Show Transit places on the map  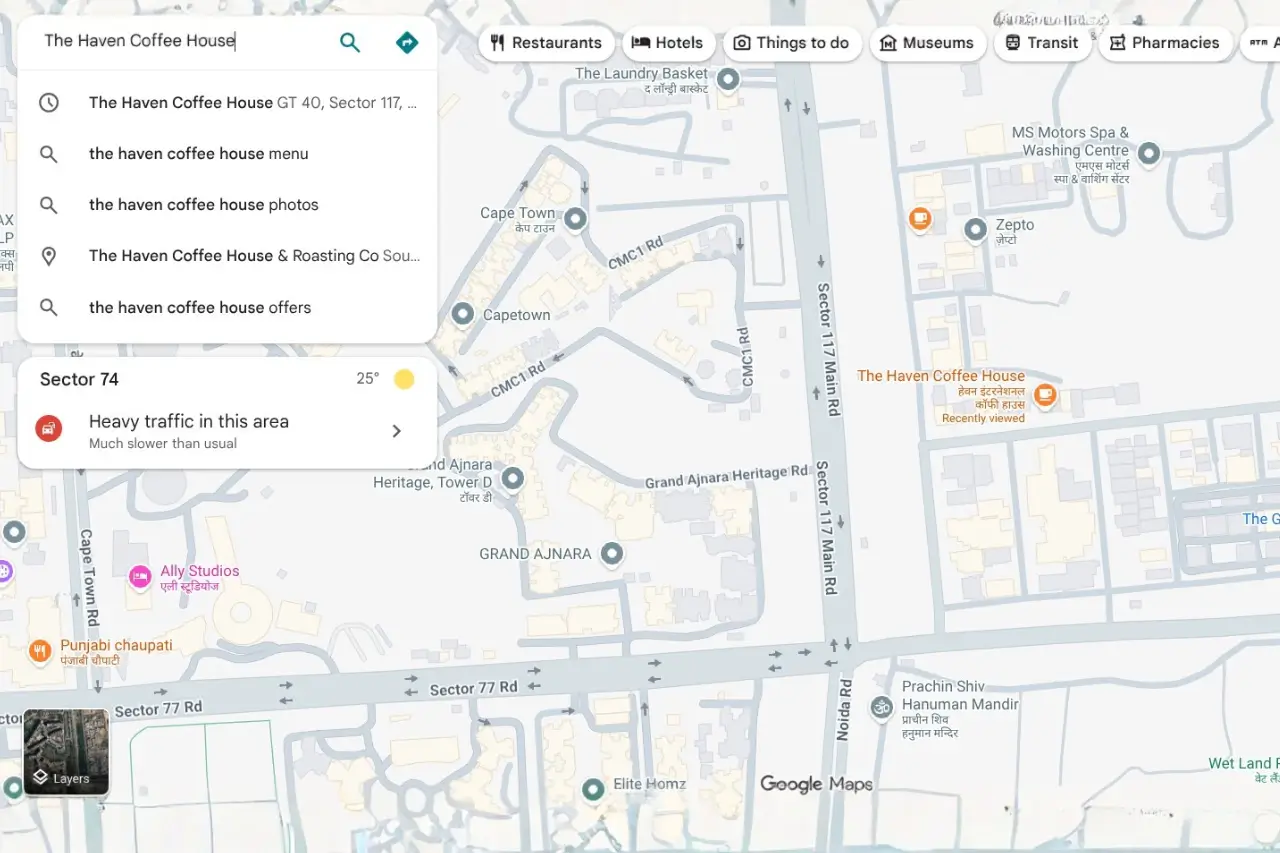(1041, 43)
